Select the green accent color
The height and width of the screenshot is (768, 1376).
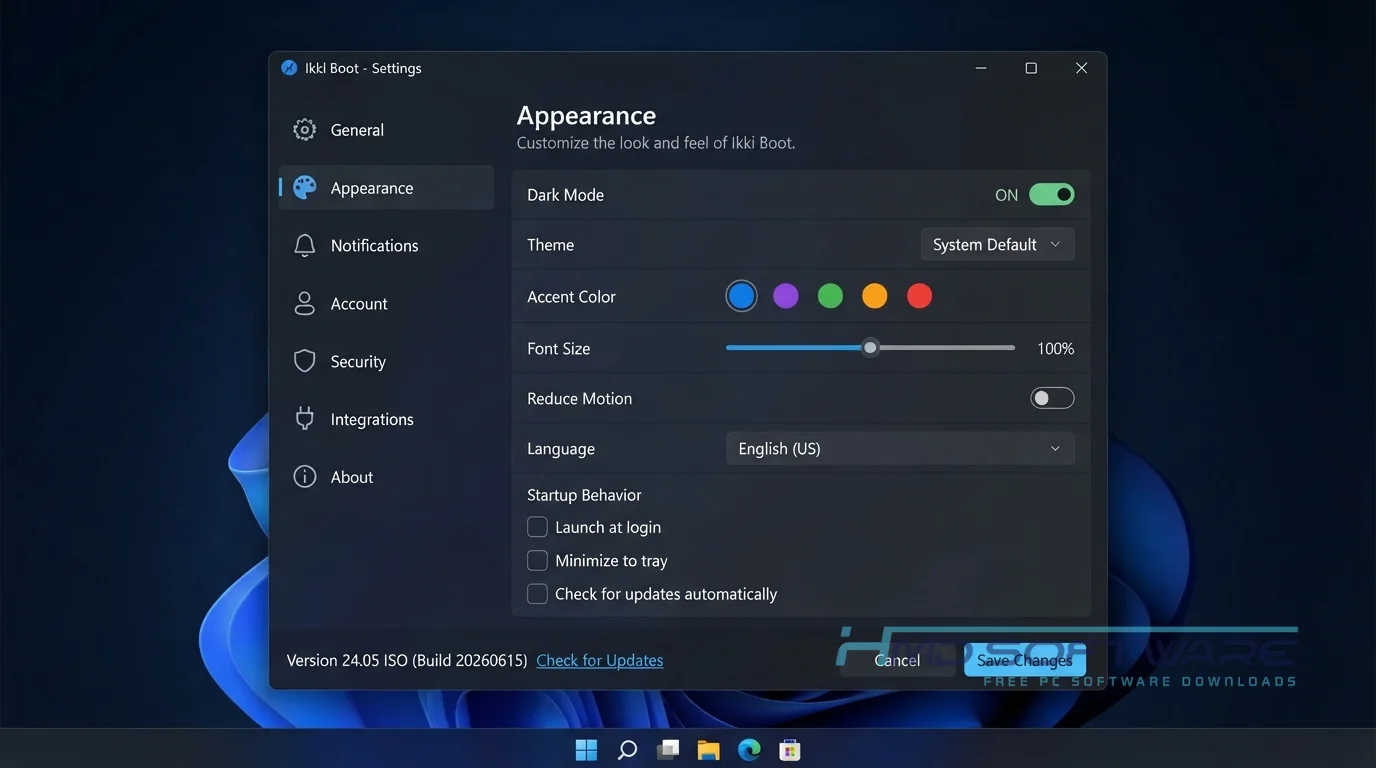click(x=830, y=296)
